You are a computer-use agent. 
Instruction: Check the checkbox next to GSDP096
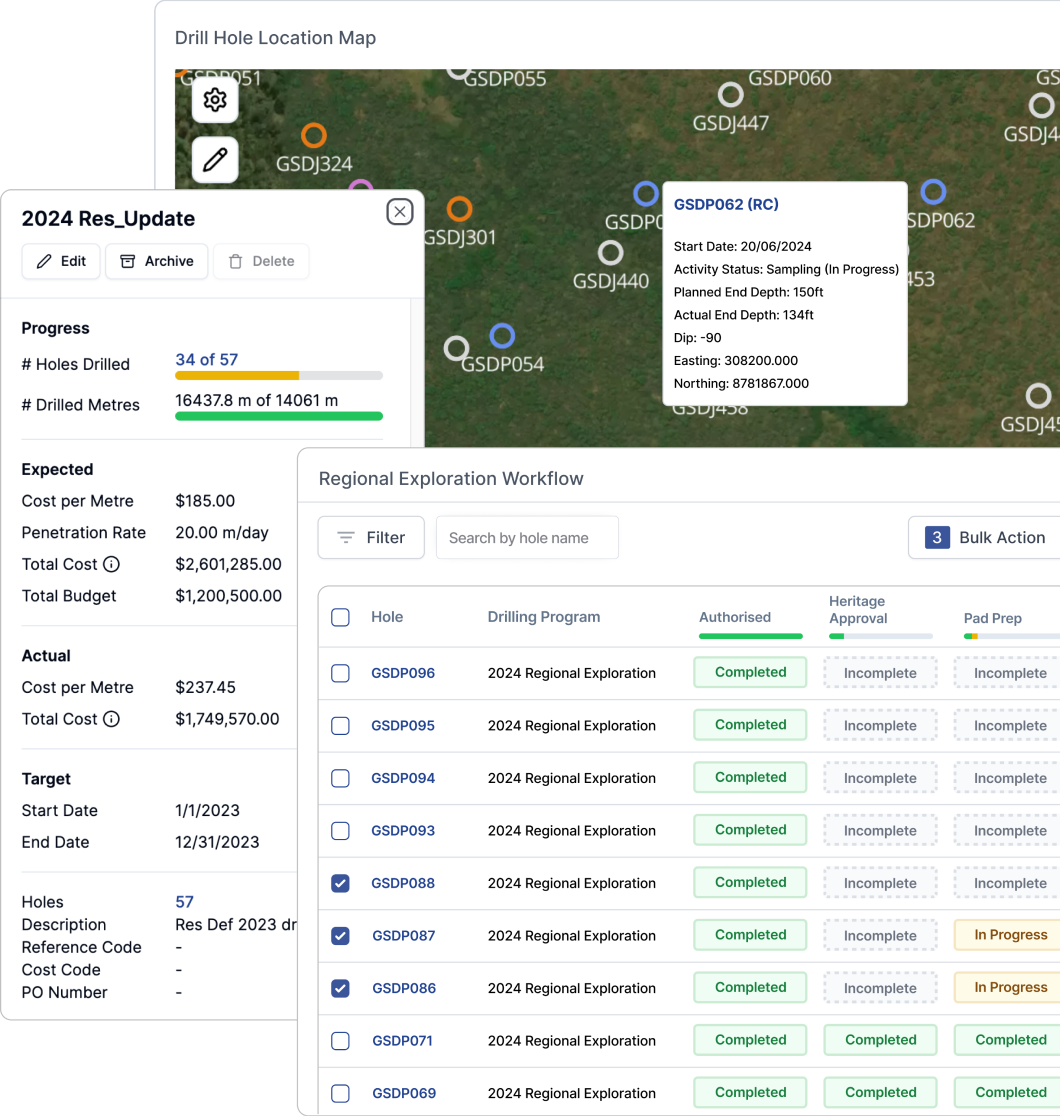tap(340, 672)
